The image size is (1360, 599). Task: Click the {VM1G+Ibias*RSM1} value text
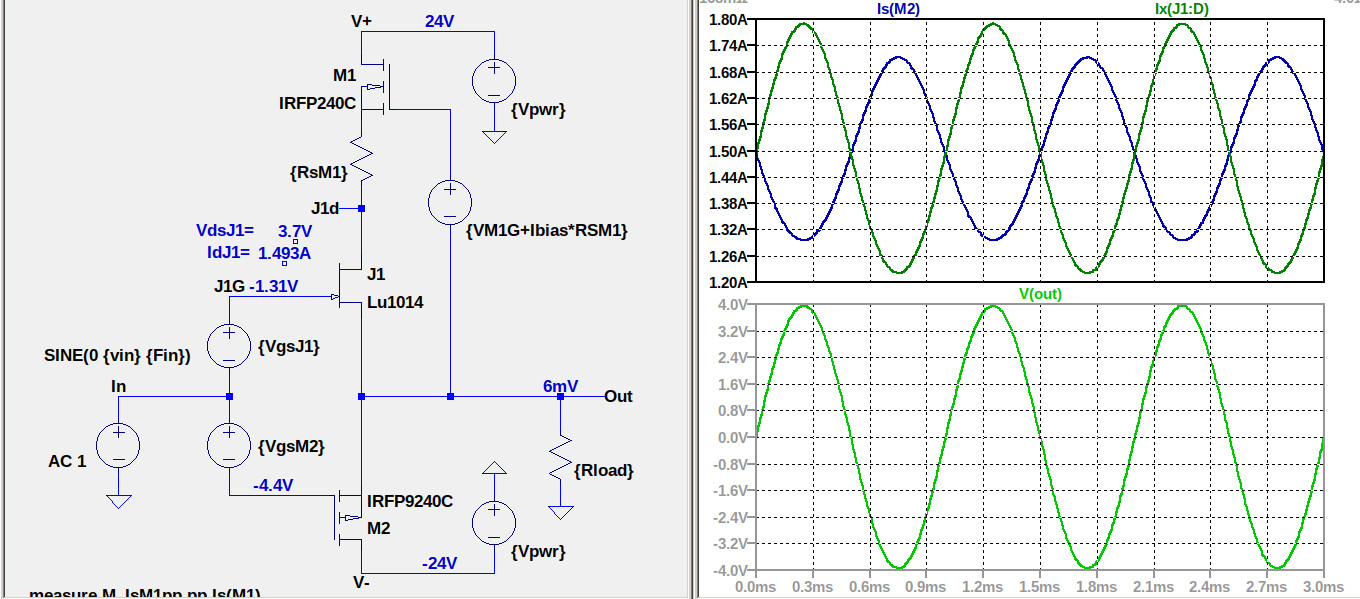click(547, 231)
